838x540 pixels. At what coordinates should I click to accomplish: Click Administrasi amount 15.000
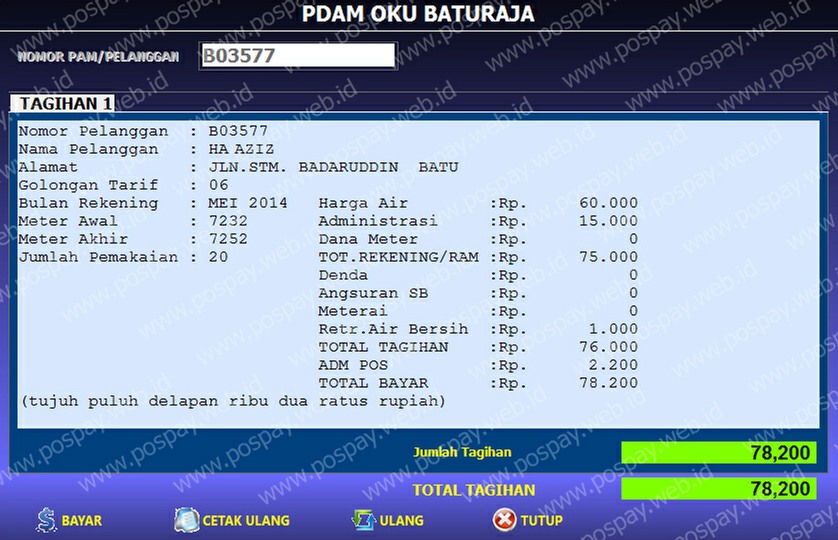click(608, 221)
